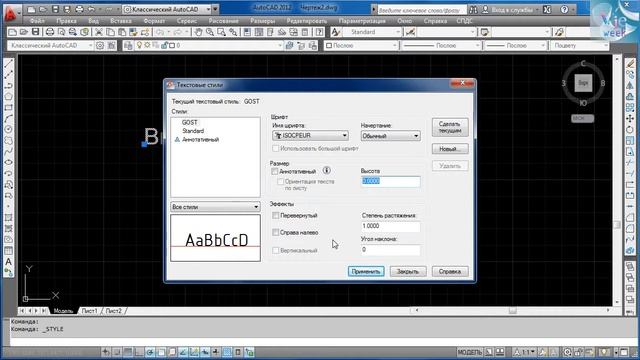Viewport: 640px width, 360px height.
Task: Click the Help question mark toolbar icon
Action: [320, 32]
